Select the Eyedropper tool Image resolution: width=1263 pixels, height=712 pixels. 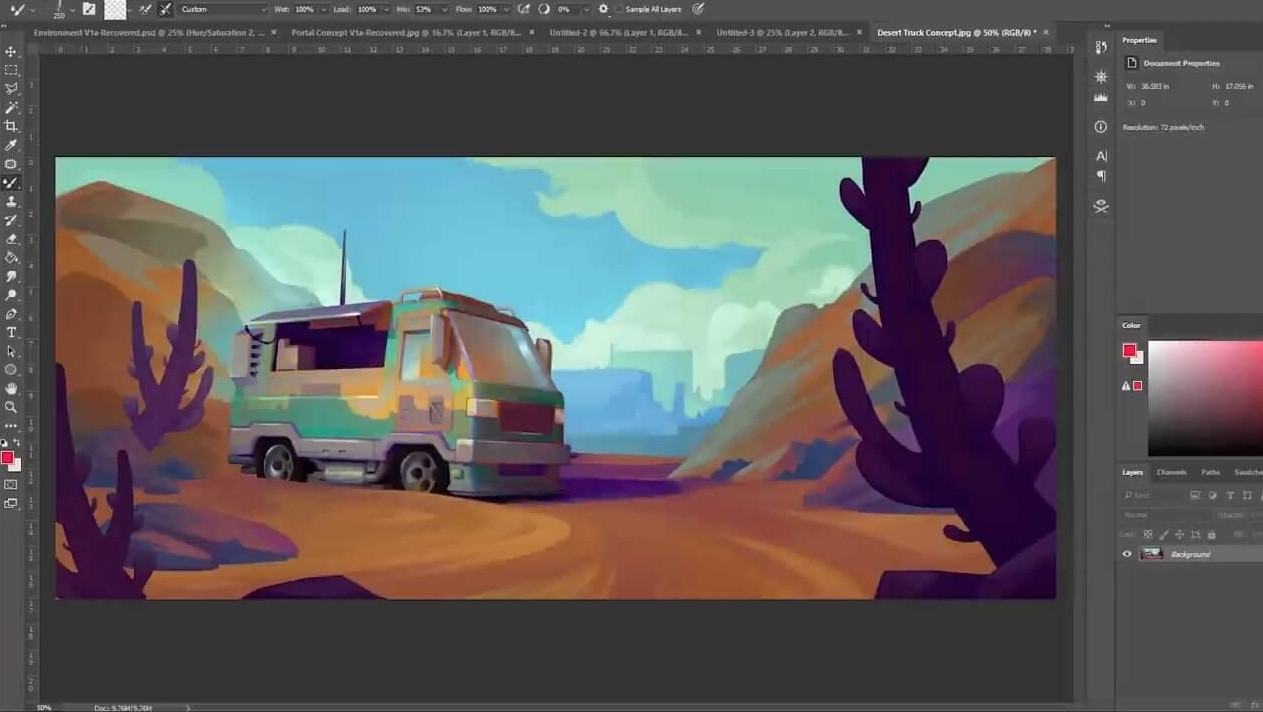11,145
